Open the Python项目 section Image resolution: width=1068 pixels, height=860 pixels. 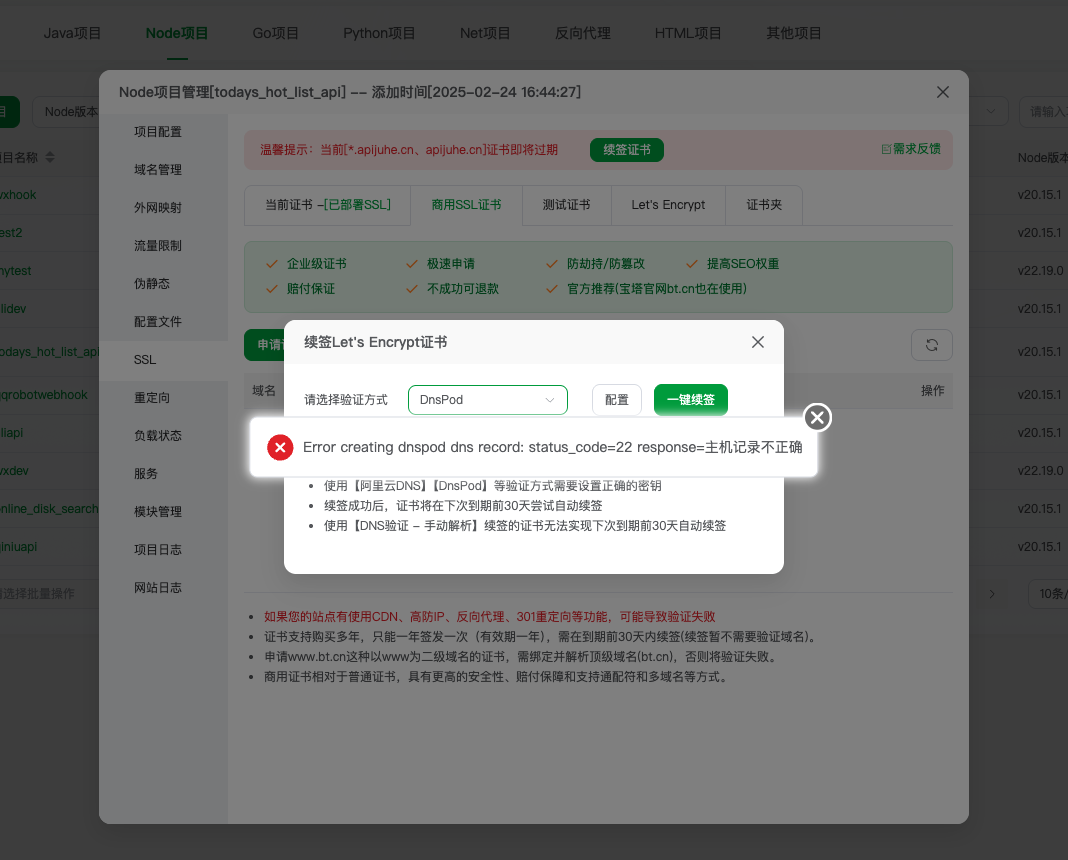click(379, 32)
